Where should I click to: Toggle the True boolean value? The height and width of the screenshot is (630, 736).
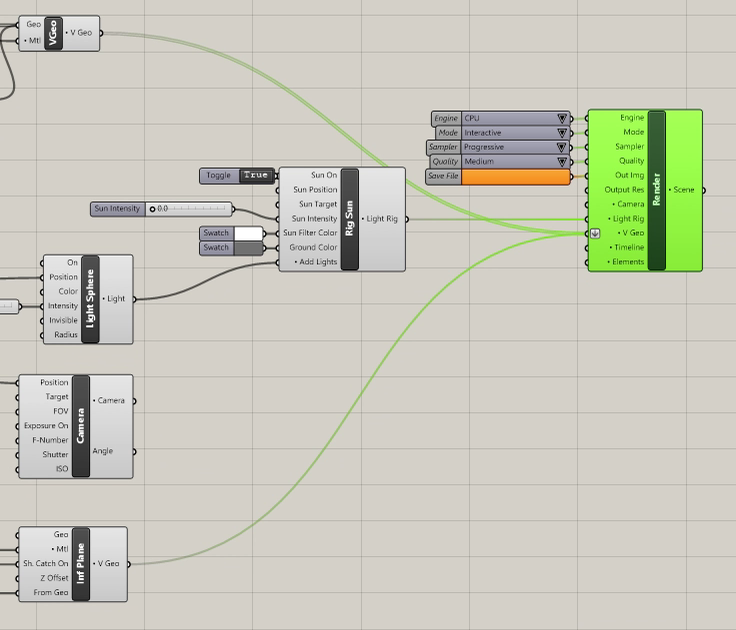click(x=256, y=175)
